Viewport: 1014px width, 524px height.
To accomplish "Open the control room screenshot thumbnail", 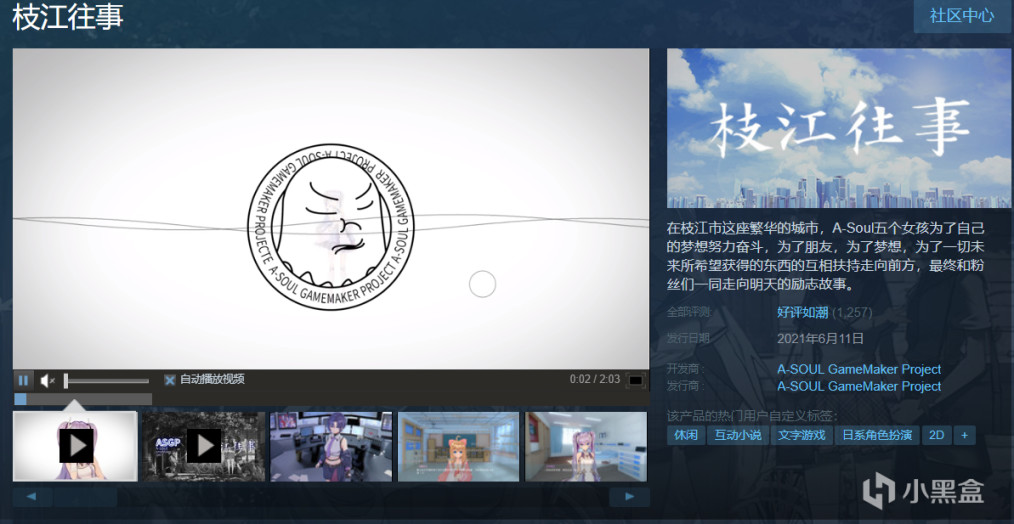I will coord(331,446).
